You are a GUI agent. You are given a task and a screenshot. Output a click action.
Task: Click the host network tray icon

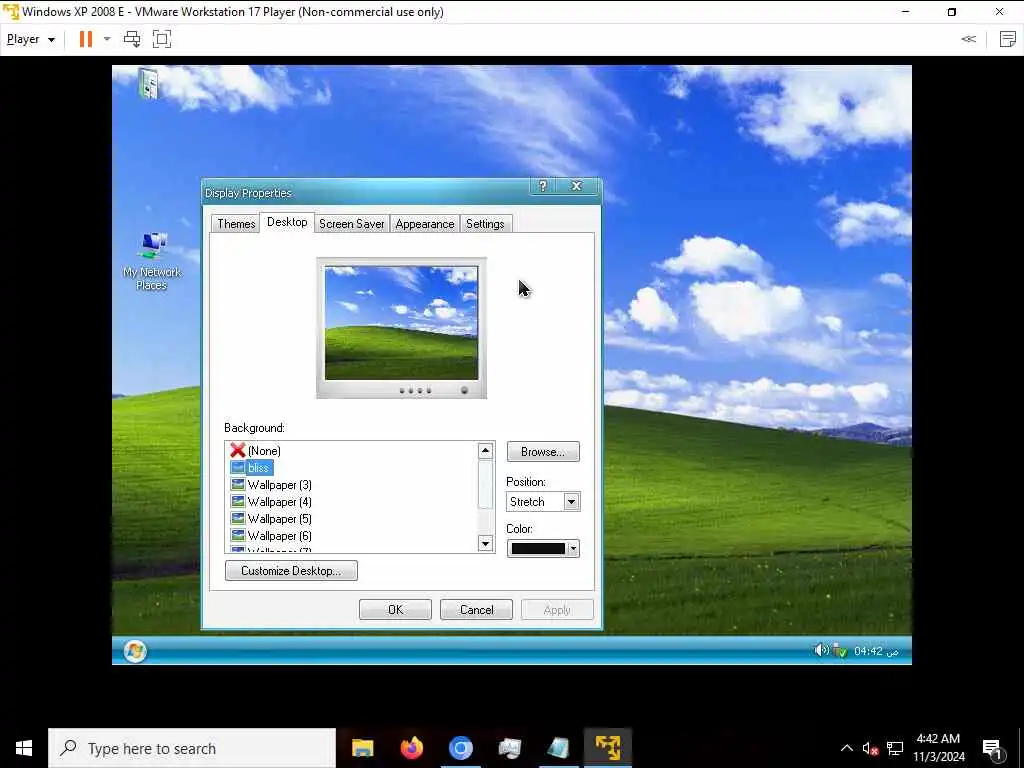point(895,748)
